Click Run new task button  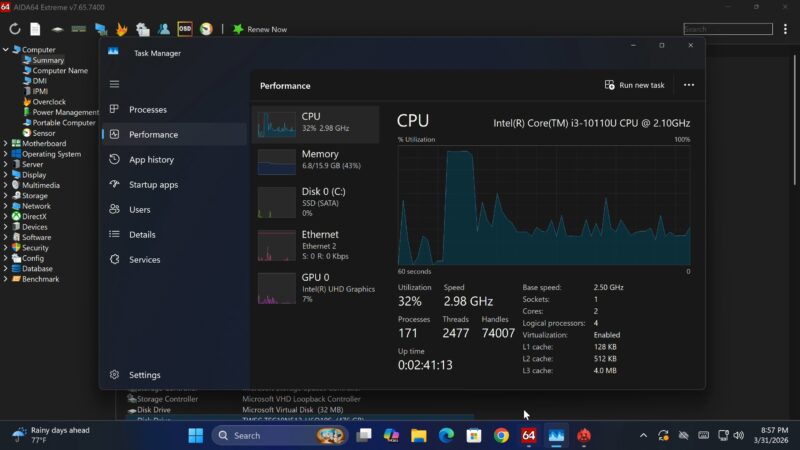pyautogui.click(x=635, y=85)
